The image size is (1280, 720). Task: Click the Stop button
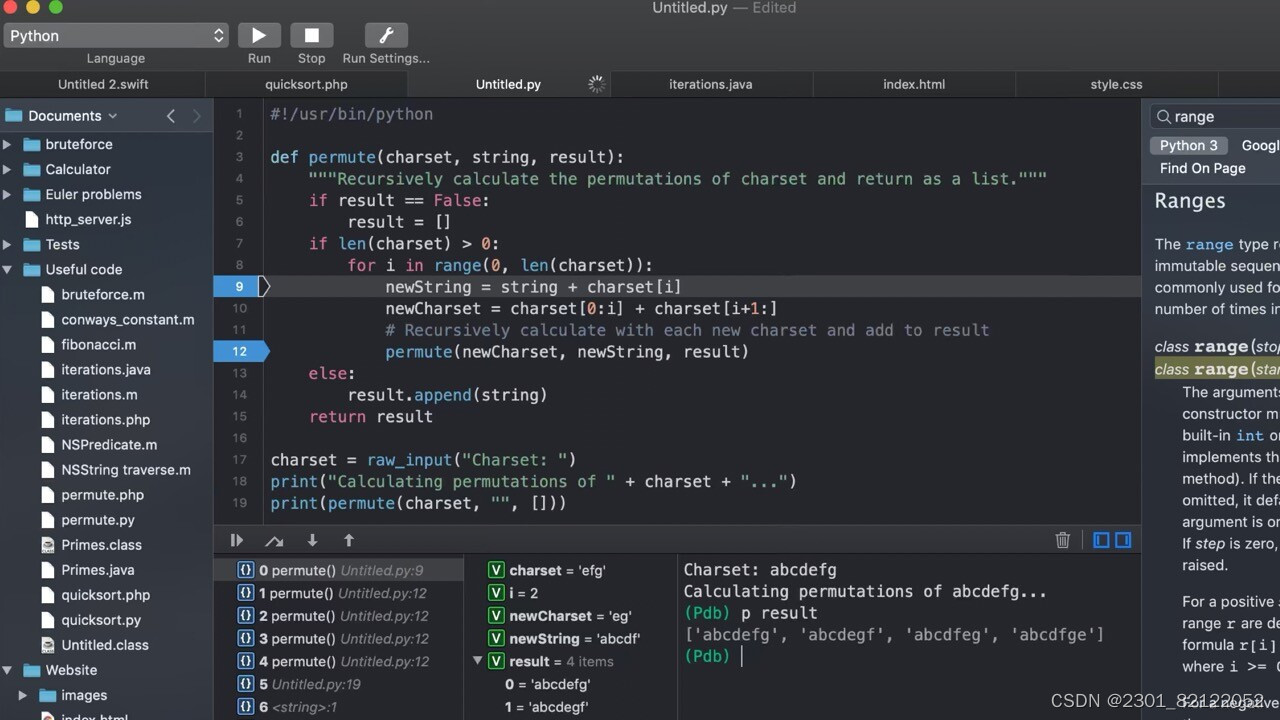coord(311,35)
